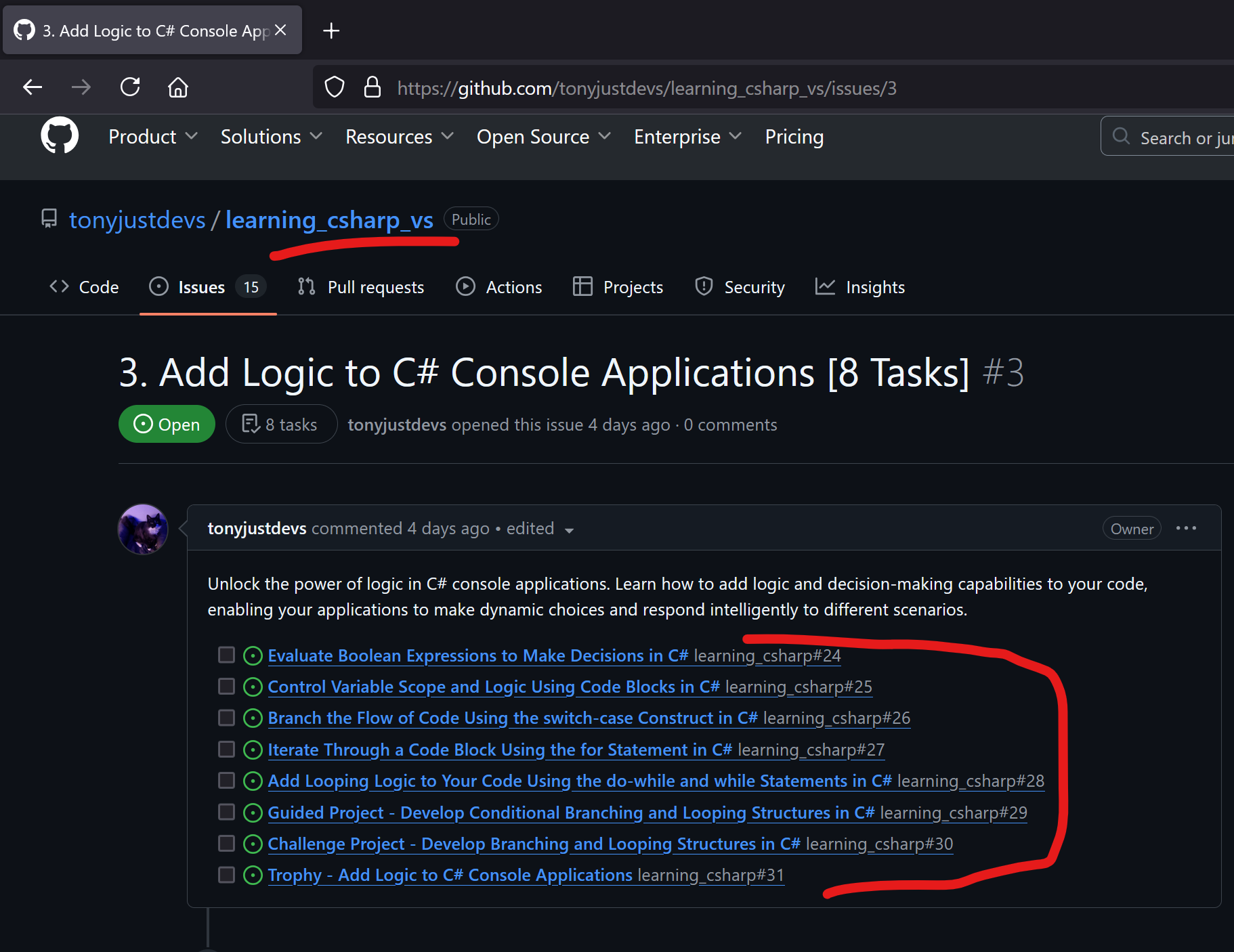This screenshot has width=1234, height=952.
Task: Click open-issue icon for Evaluate Boolean Expressions
Action: (253, 655)
